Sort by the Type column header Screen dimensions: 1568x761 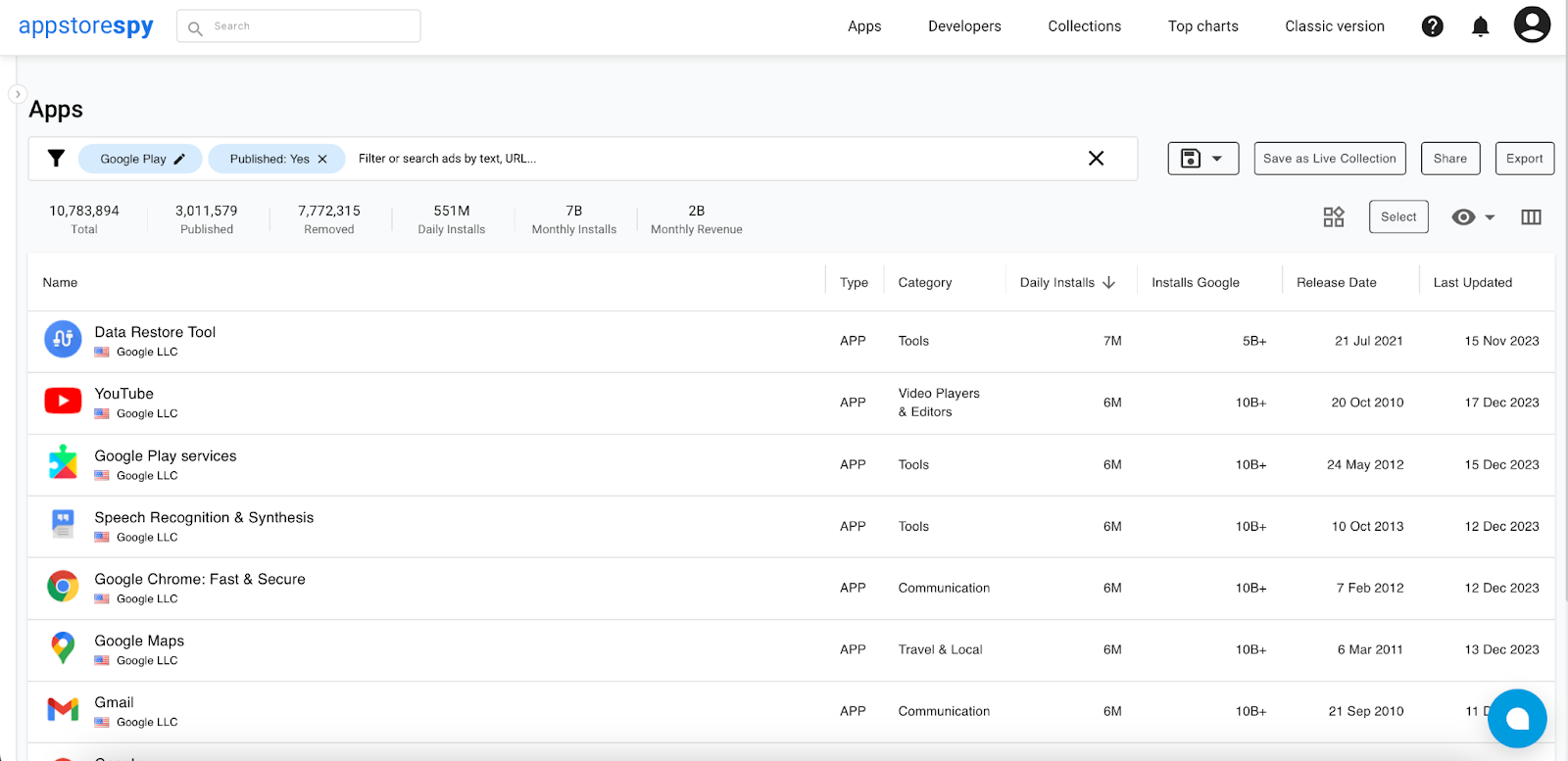(x=854, y=282)
